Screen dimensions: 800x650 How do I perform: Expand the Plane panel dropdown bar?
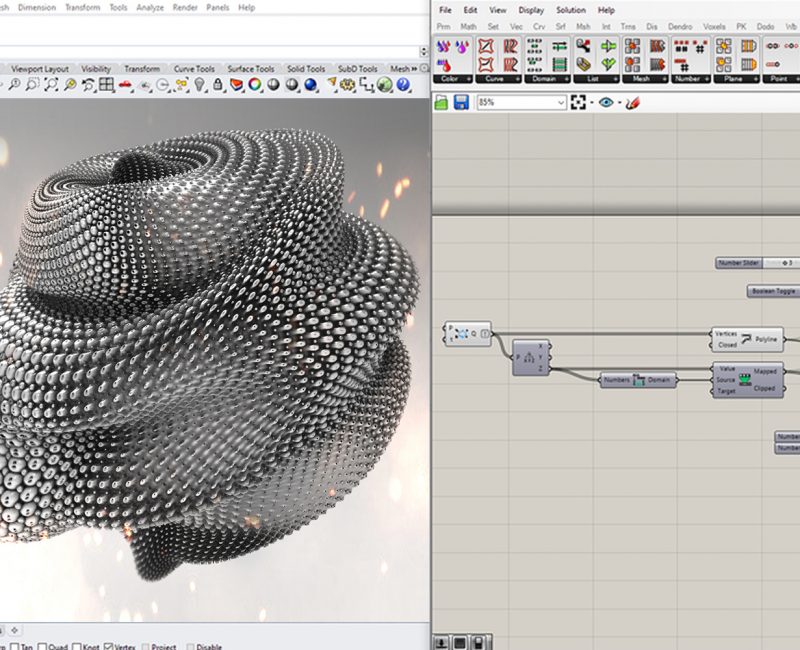[735, 79]
